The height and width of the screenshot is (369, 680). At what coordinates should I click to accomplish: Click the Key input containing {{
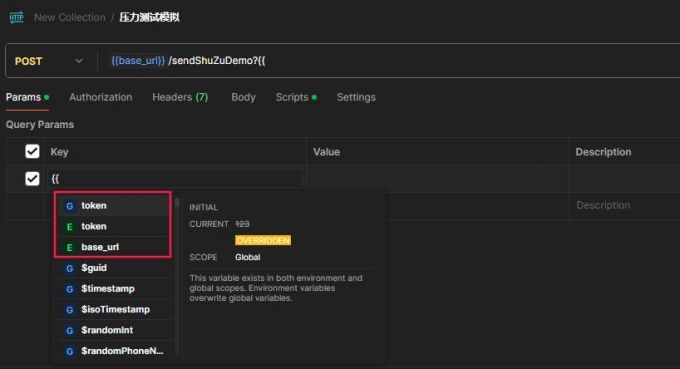[174, 178]
